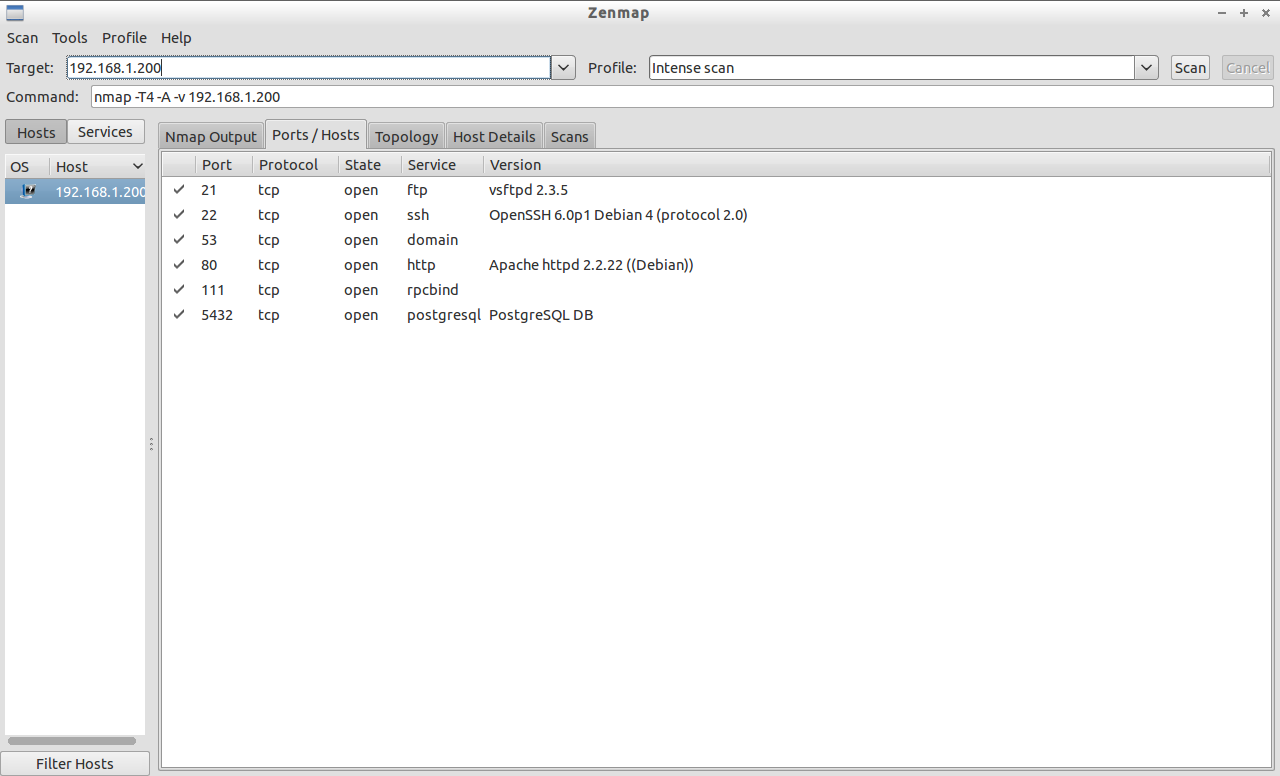The image size is (1280, 776).
Task: Select the Ports / Hosts tab
Action: [315, 134]
